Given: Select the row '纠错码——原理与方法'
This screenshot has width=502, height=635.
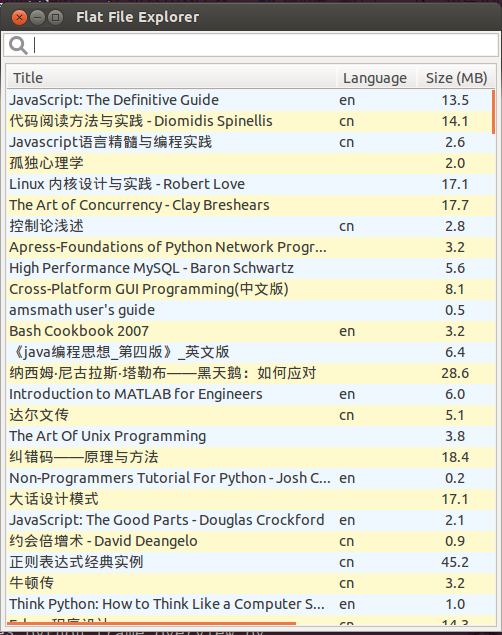Looking at the screenshot, I should pos(251,457).
